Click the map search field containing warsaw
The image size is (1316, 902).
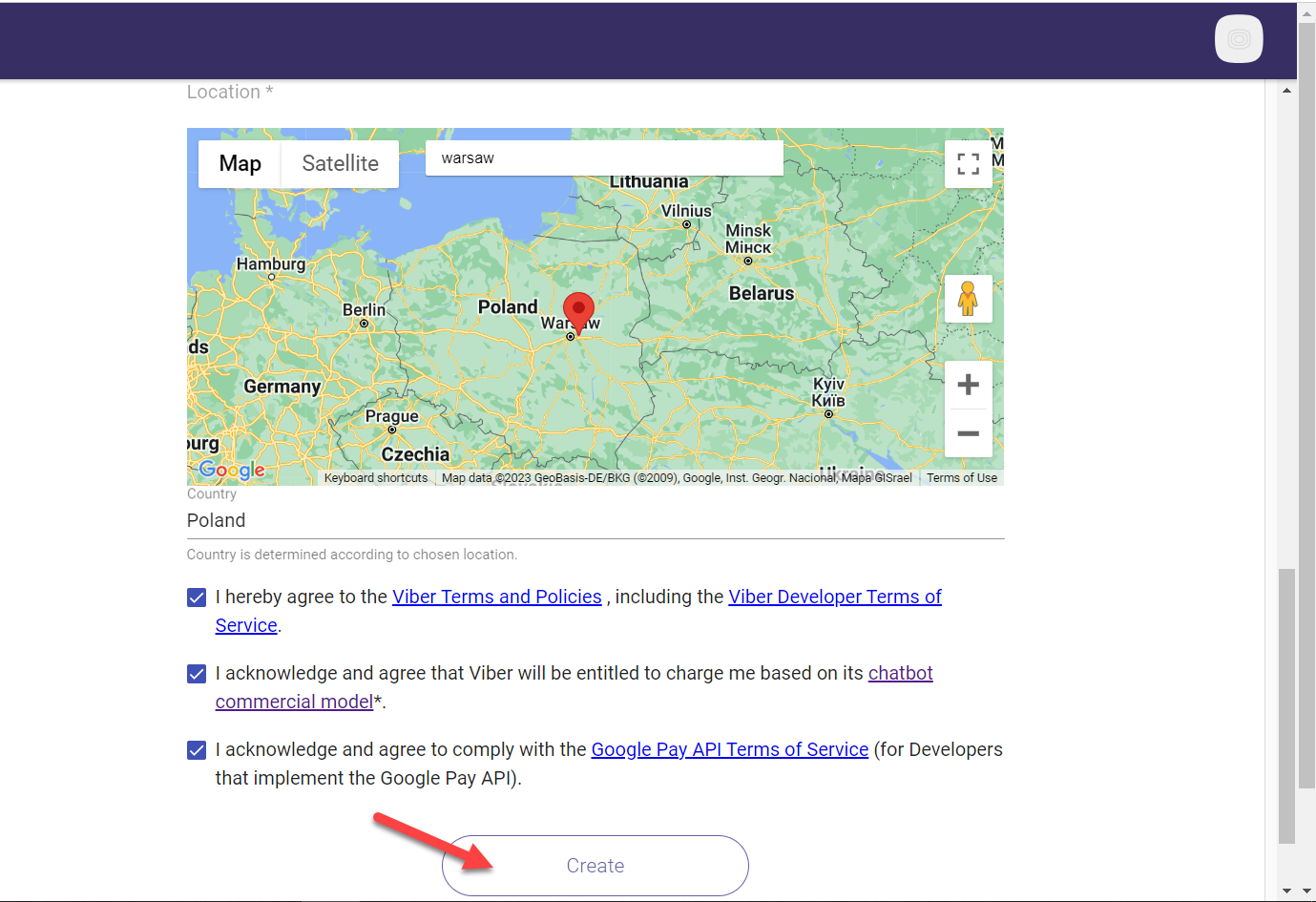point(604,158)
